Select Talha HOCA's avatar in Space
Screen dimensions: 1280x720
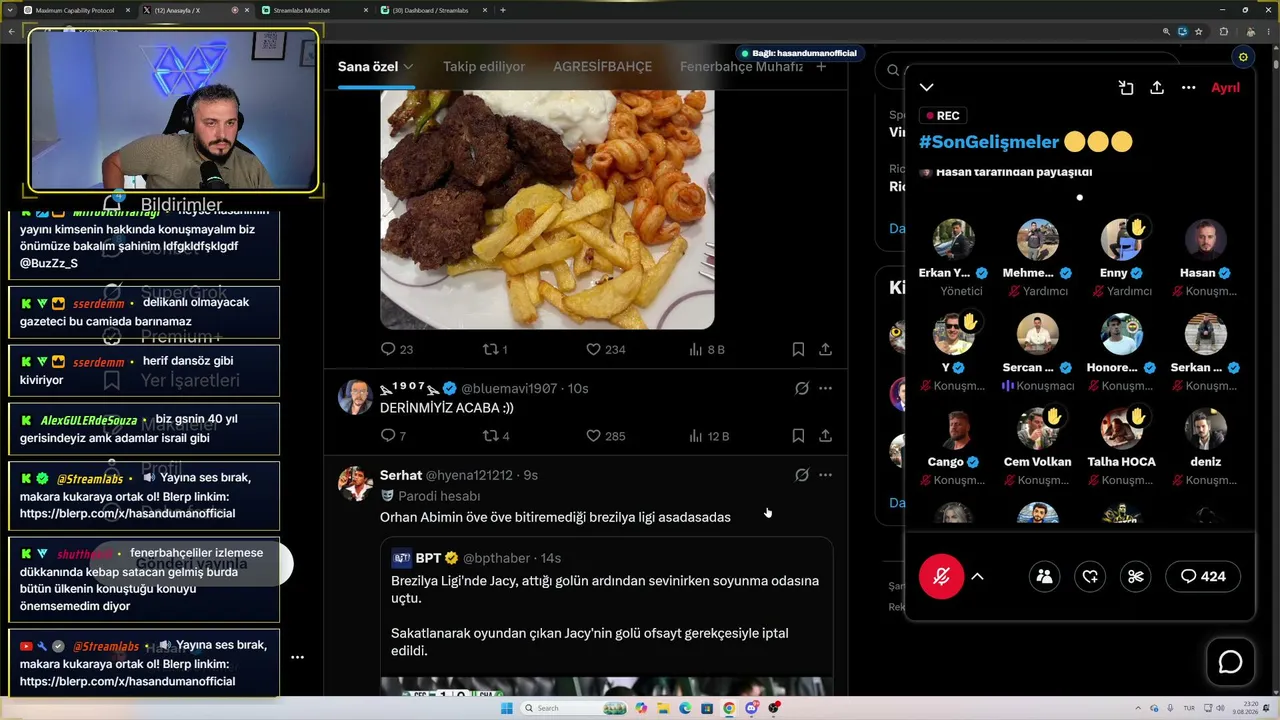click(1122, 429)
